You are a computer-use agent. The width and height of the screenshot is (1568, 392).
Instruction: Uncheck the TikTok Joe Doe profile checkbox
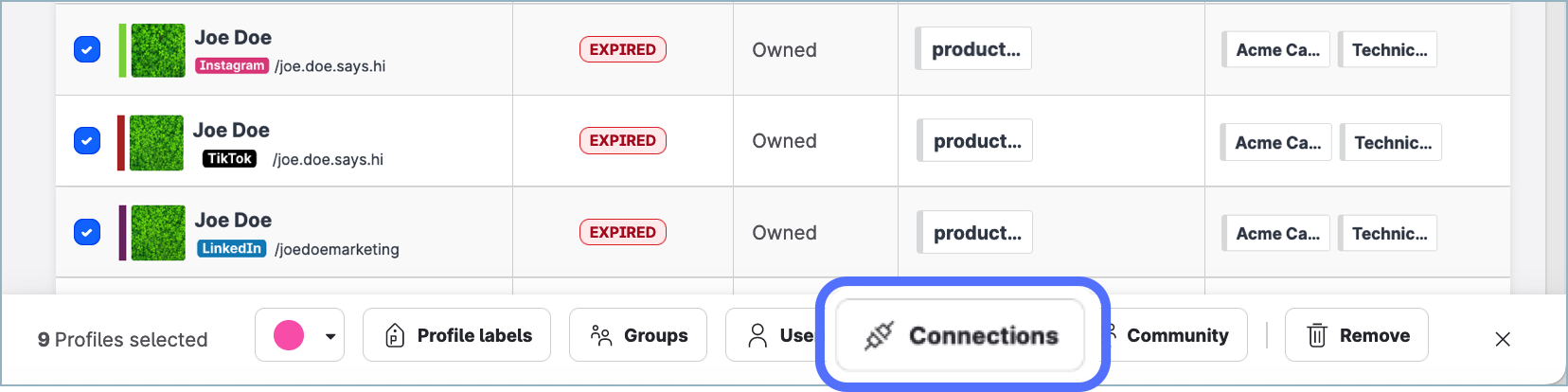point(87,141)
